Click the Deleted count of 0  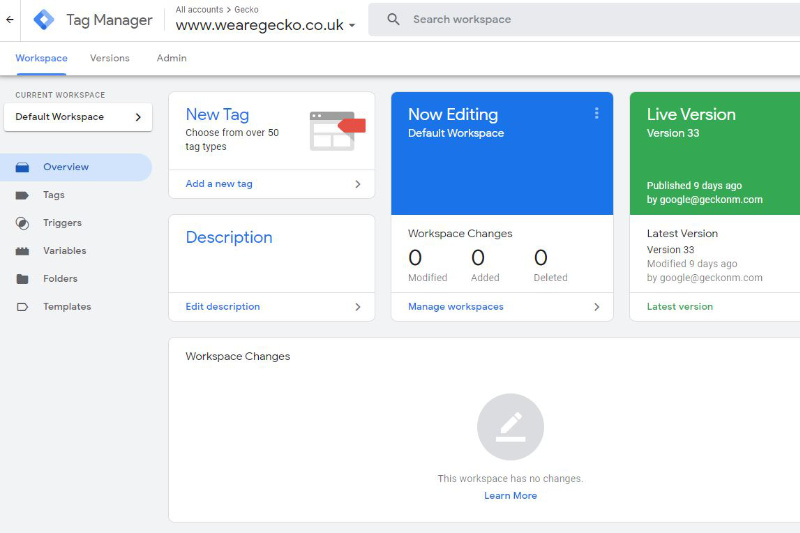click(x=541, y=258)
